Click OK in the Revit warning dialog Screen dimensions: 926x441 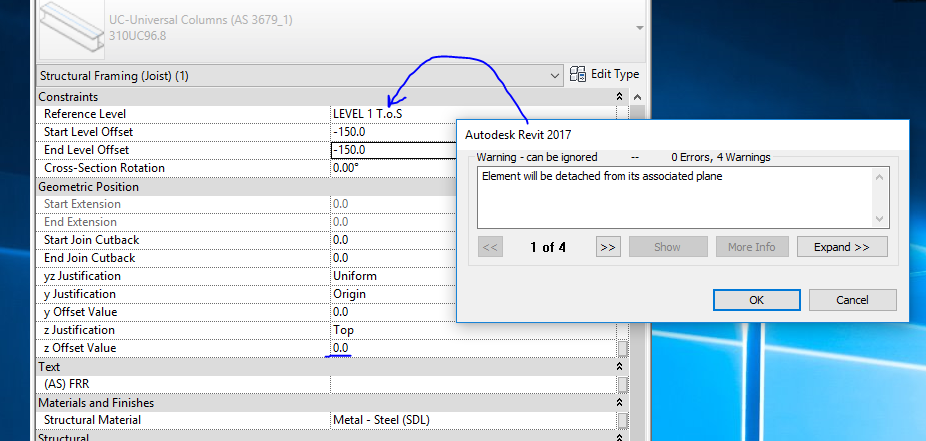click(757, 300)
